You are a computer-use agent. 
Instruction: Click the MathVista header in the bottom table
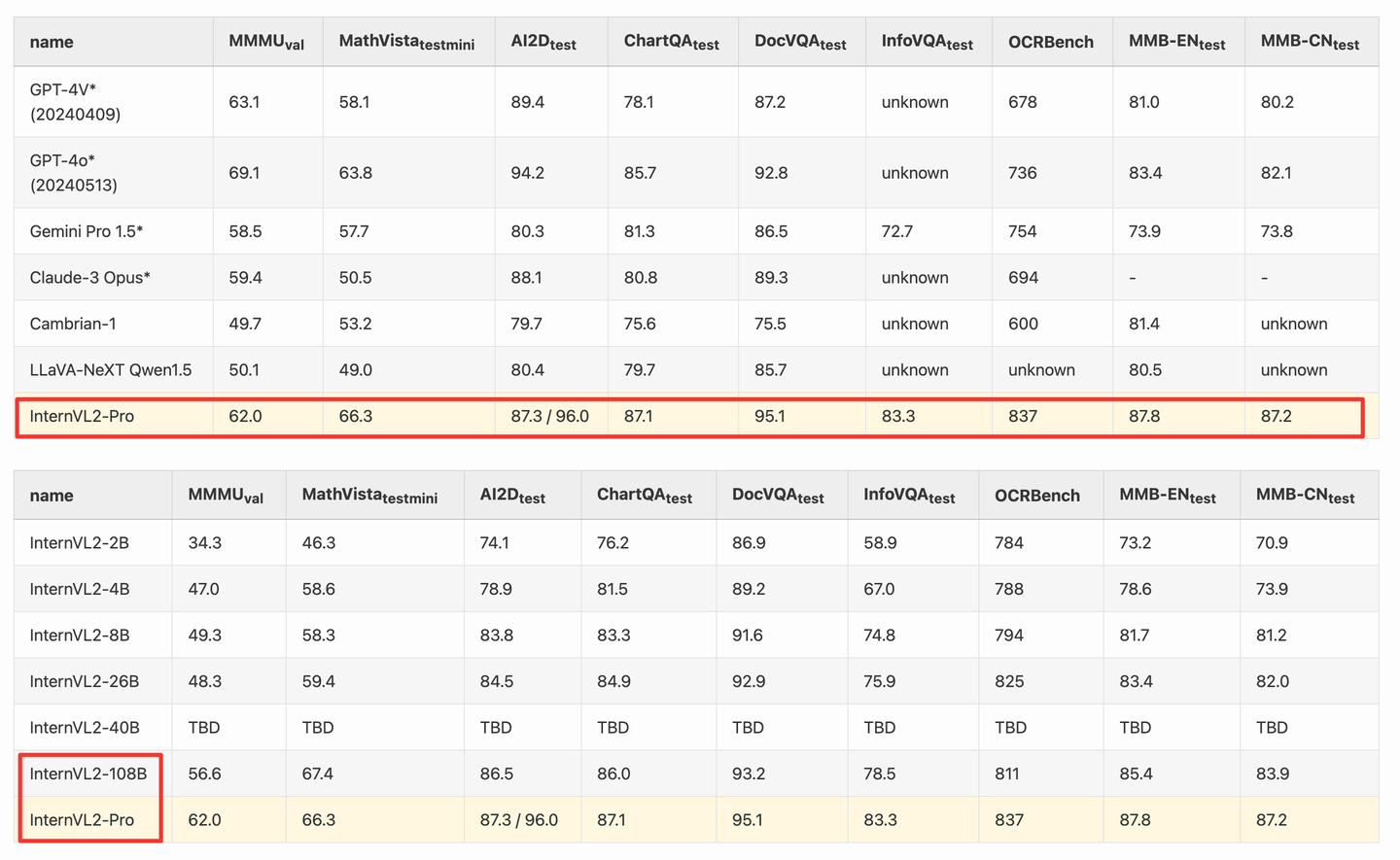[x=369, y=496]
